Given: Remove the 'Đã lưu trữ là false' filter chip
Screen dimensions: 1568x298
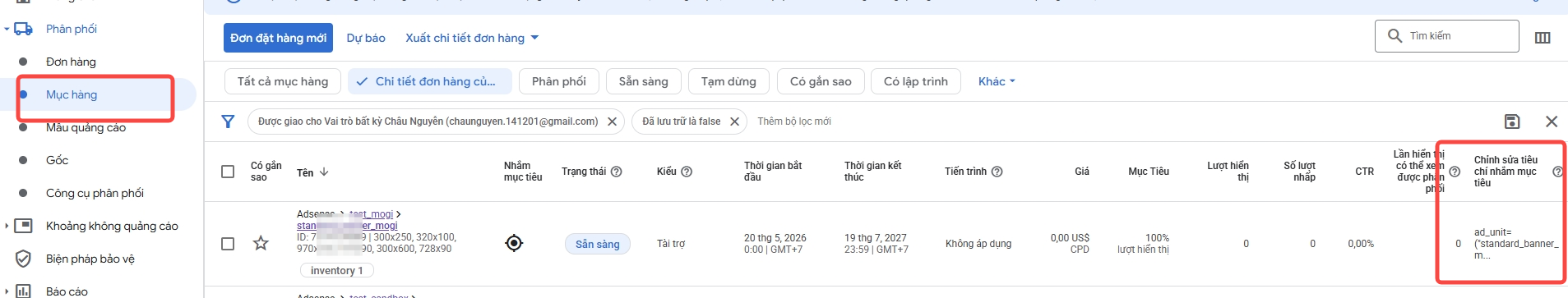Looking at the screenshot, I should coord(734,121).
